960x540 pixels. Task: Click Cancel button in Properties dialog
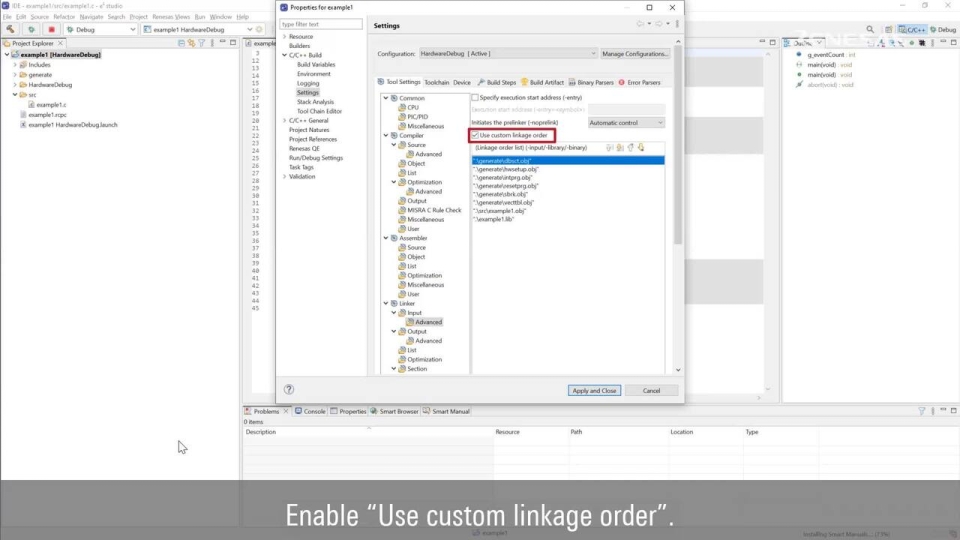651,391
